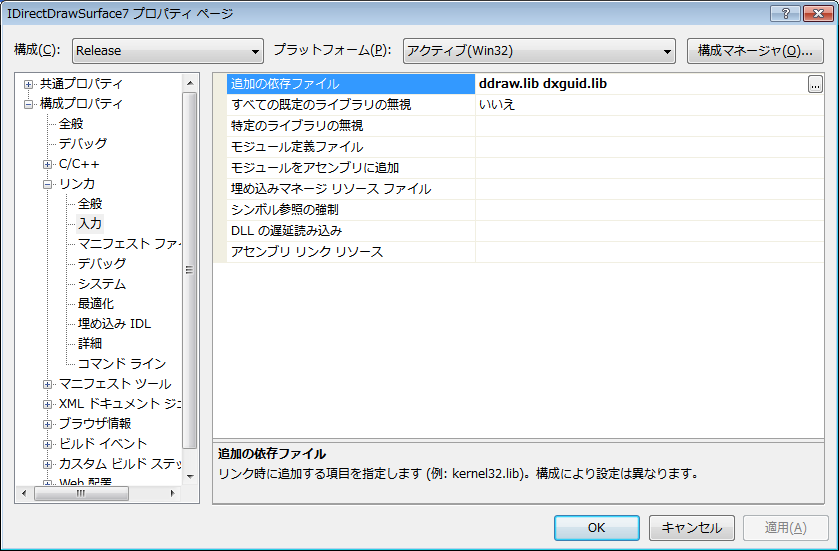Select the 最適化 tree item

96,303
